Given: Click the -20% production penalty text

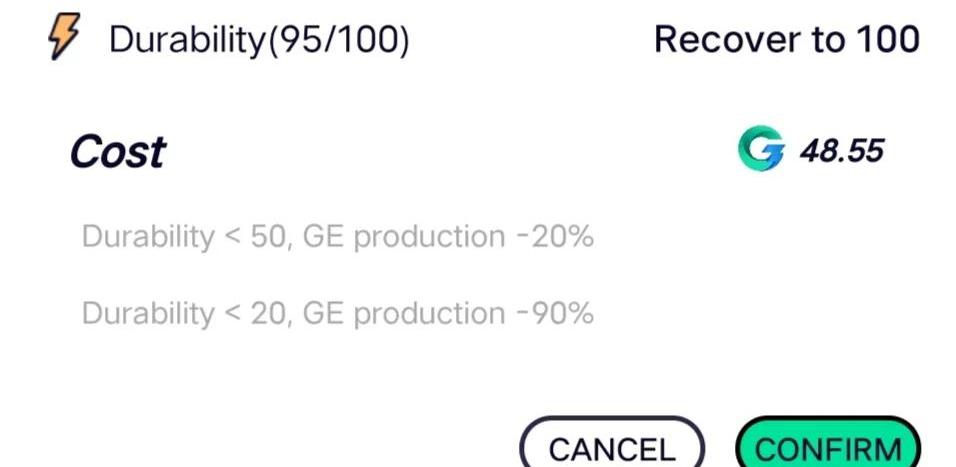Looking at the screenshot, I should (555, 237).
